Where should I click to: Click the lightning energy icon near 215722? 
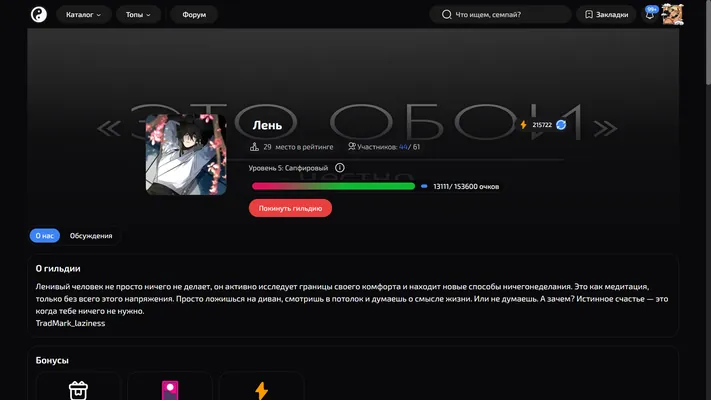click(523, 125)
